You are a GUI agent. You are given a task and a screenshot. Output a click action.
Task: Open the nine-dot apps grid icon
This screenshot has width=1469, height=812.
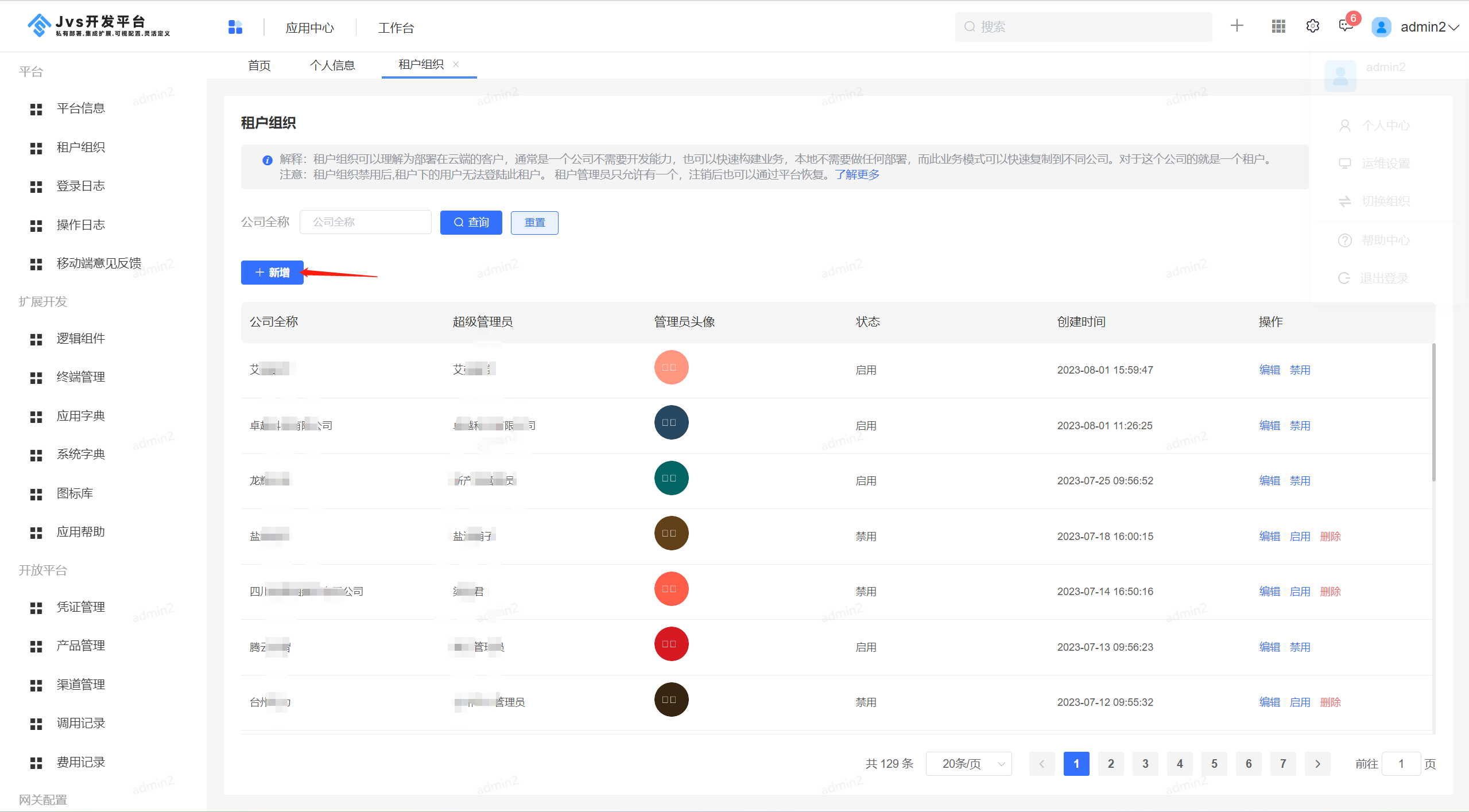1278,26
